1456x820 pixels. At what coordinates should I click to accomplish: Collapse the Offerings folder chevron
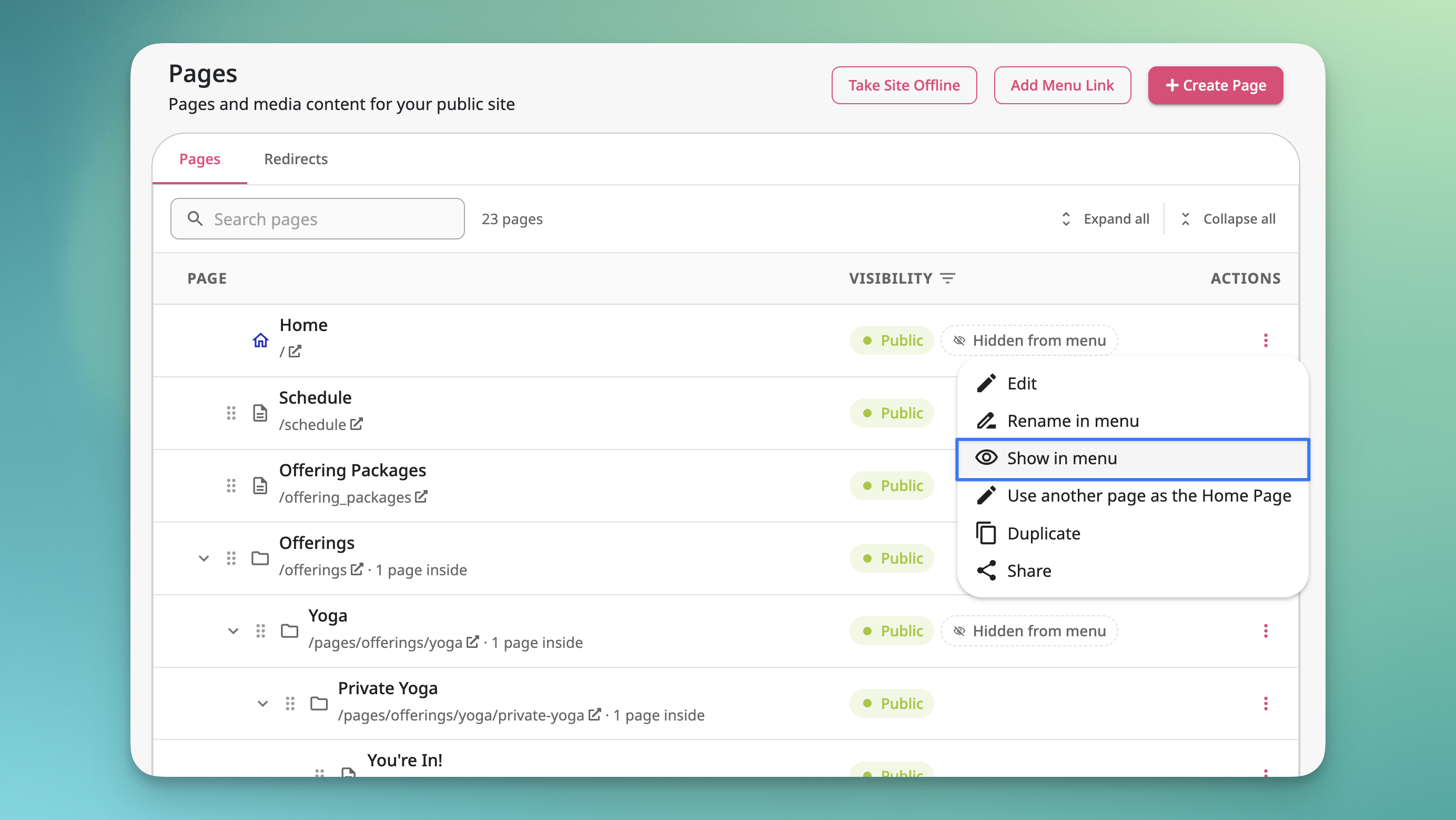(x=204, y=558)
